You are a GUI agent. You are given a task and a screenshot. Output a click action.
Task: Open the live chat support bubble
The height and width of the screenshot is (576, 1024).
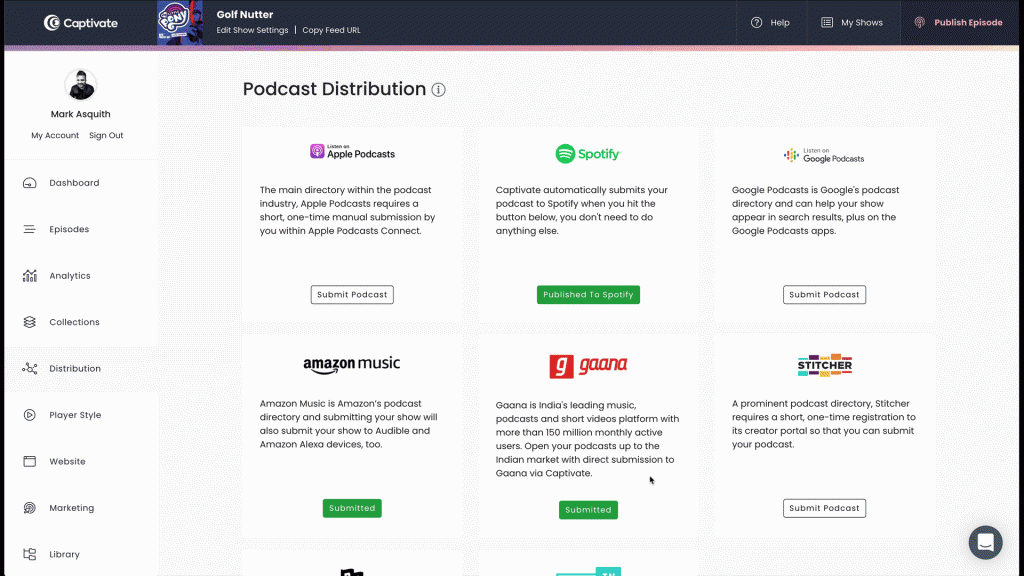point(985,542)
